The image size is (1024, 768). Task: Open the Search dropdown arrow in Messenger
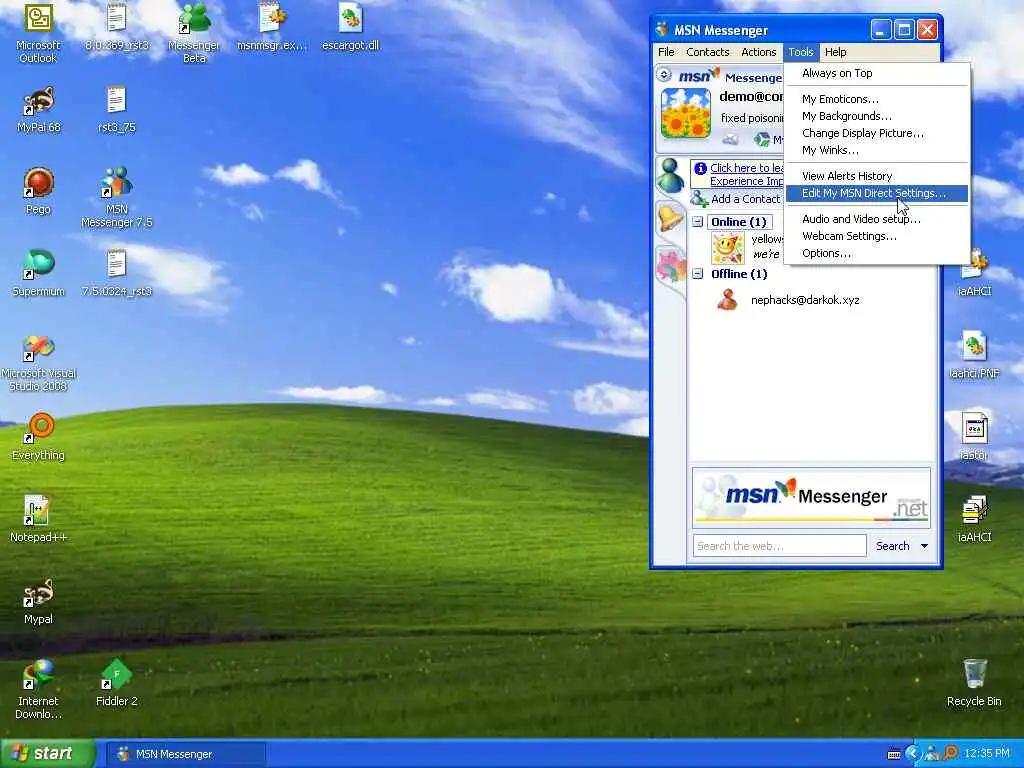pyautogui.click(x=924, y=546)
